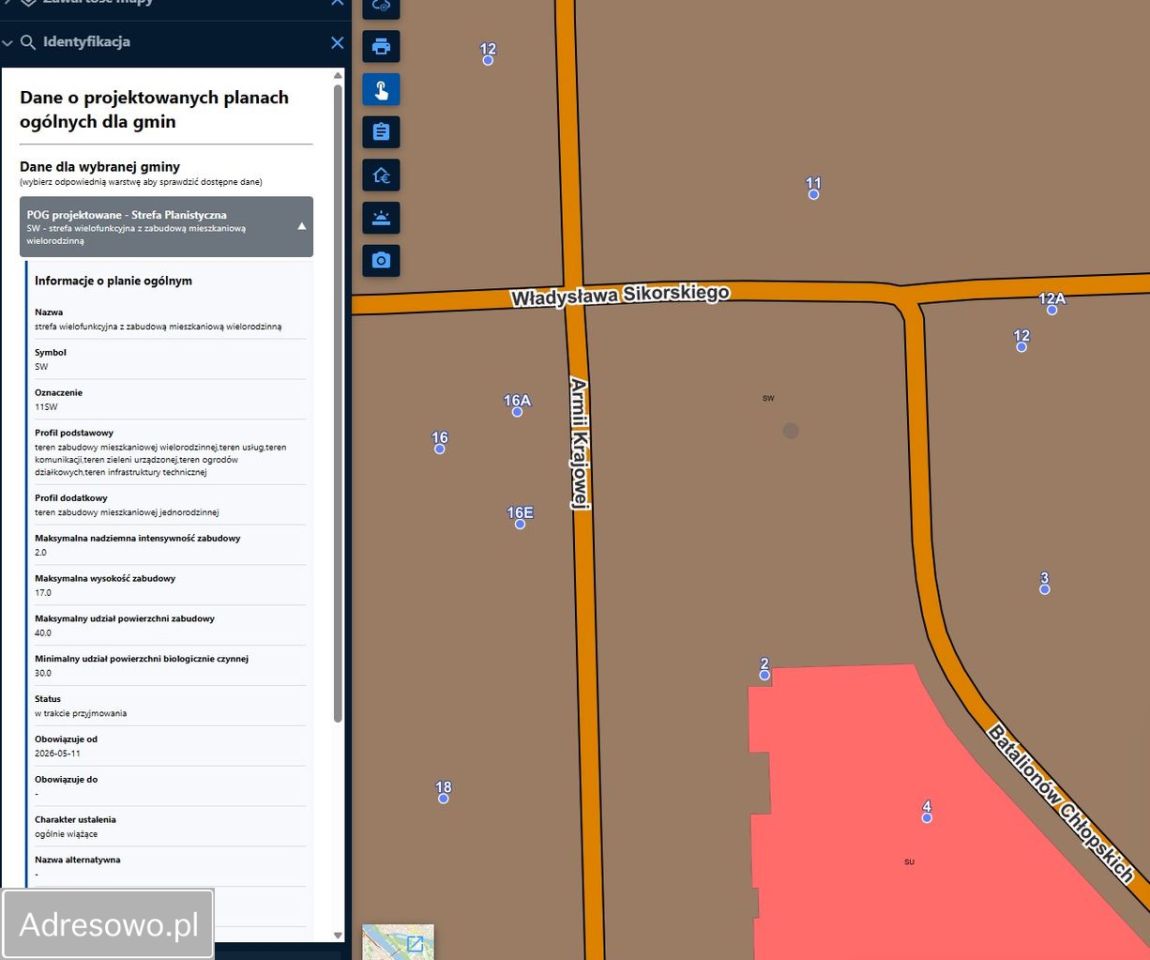Take a map snapshot with camera icon
The height and width of the screenshot is (960, 1150).
coord(381,260)
